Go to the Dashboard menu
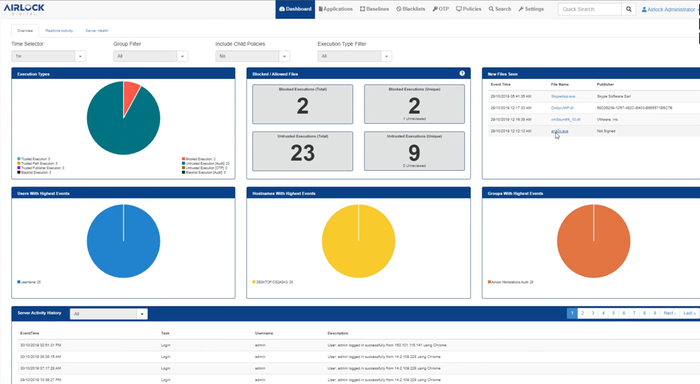The width and height of the screenshot is (700, 384). pyautogui.click(x=295, y=9)
